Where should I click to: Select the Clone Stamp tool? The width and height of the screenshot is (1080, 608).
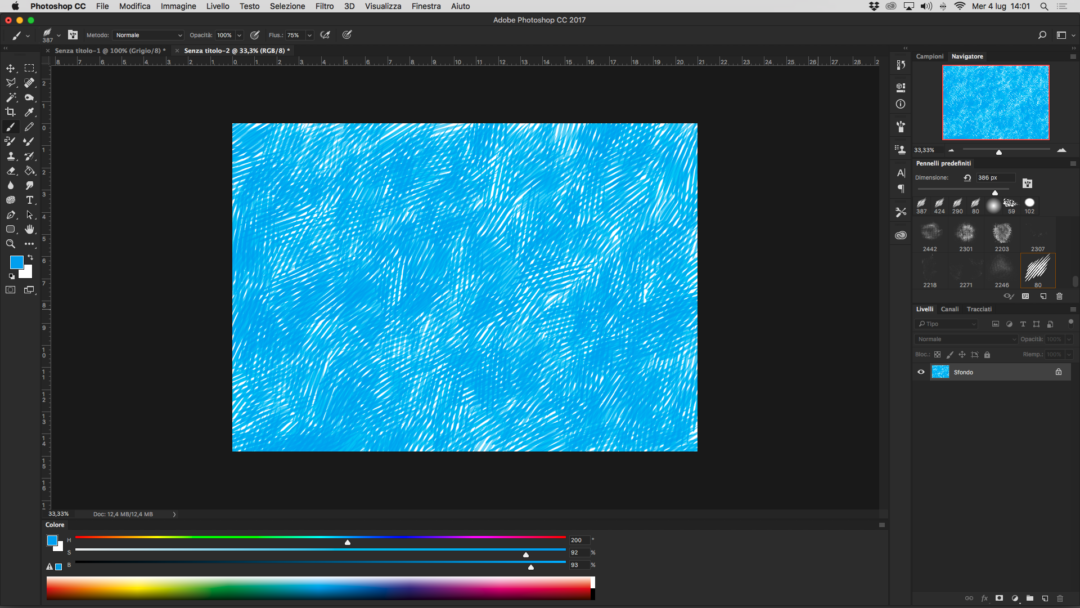[10, 156]
